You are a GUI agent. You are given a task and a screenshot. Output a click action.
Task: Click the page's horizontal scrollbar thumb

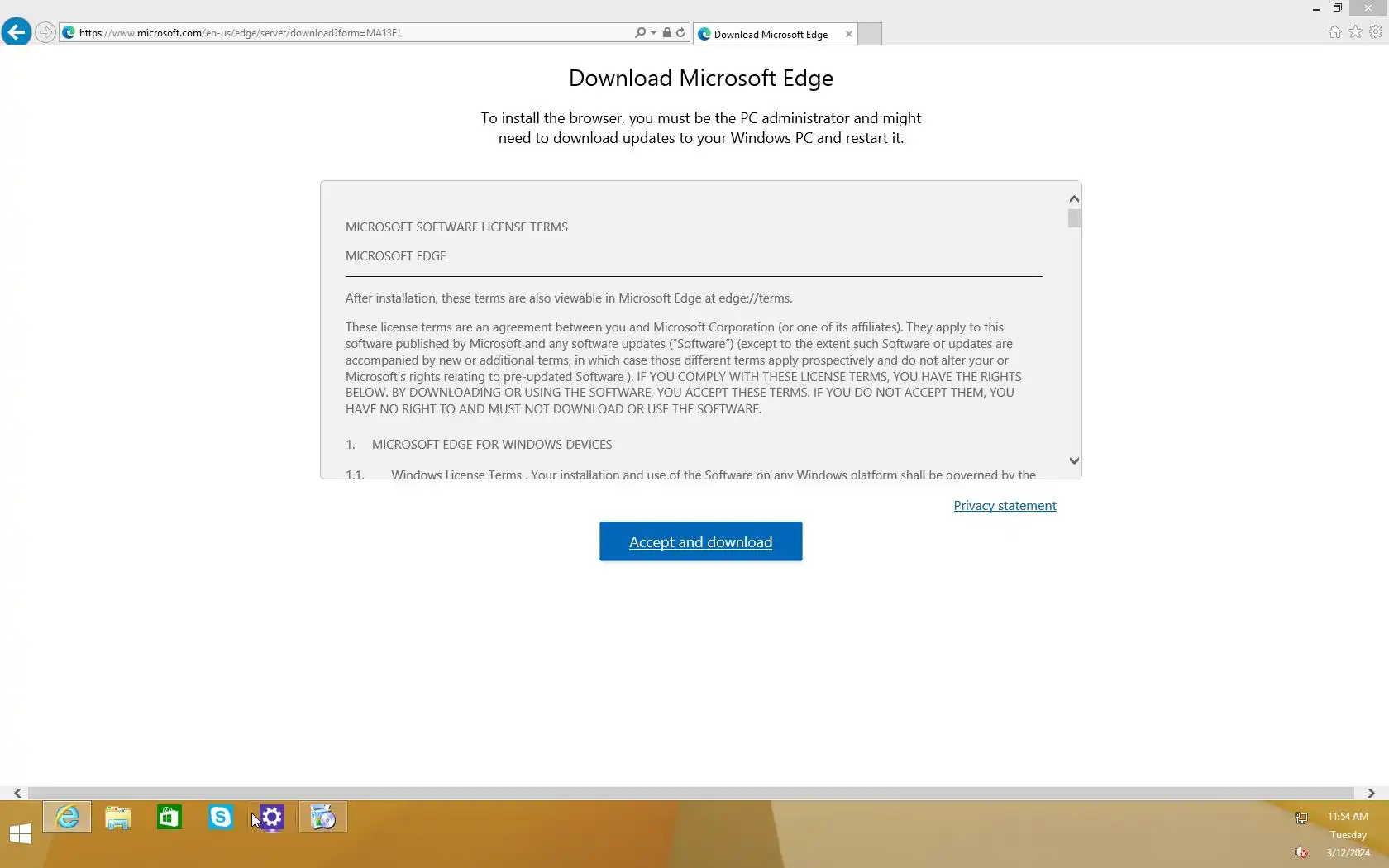(x=691, y=793)
